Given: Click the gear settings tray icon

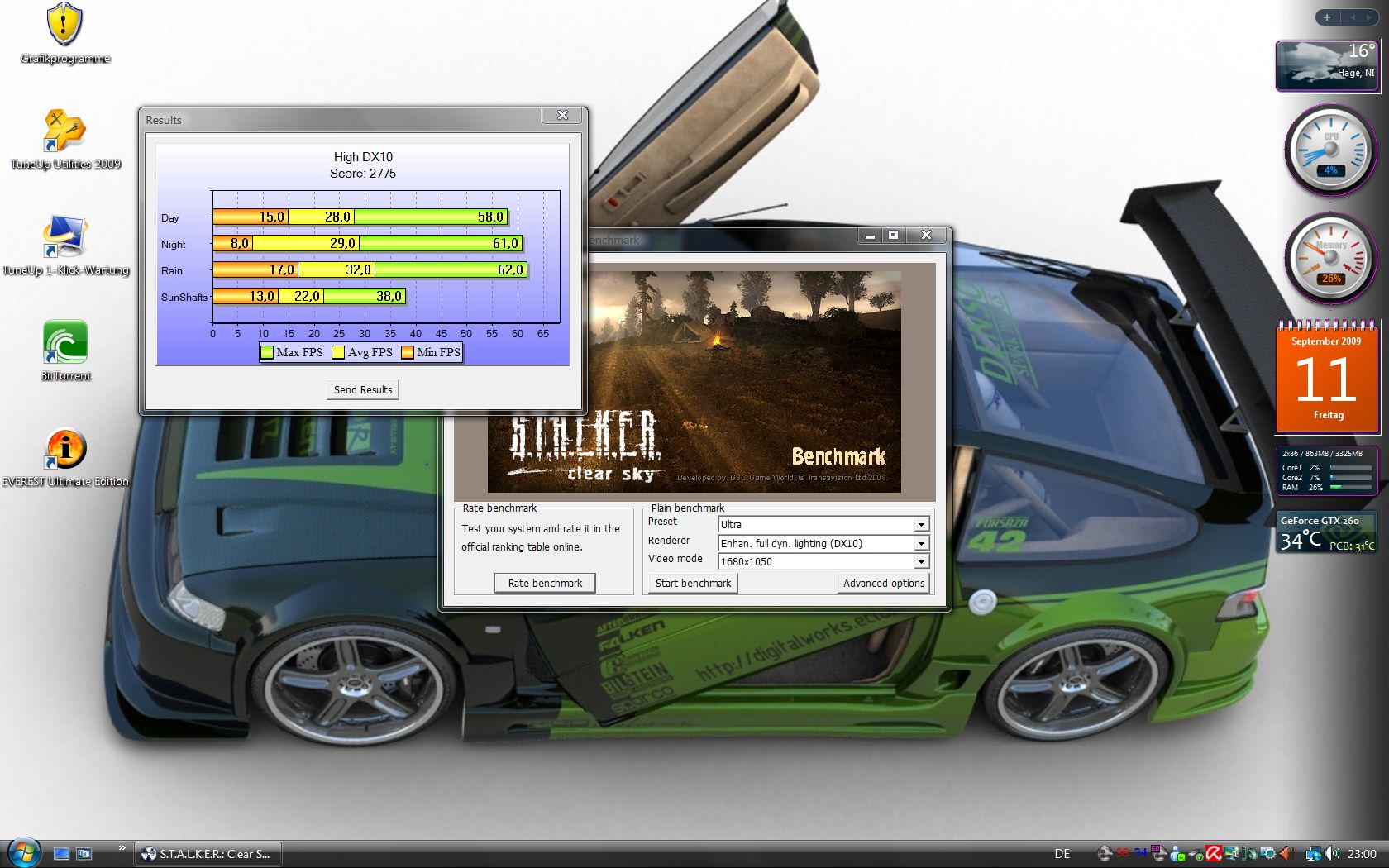Looking at the screenshot, I should (1268, 854).
